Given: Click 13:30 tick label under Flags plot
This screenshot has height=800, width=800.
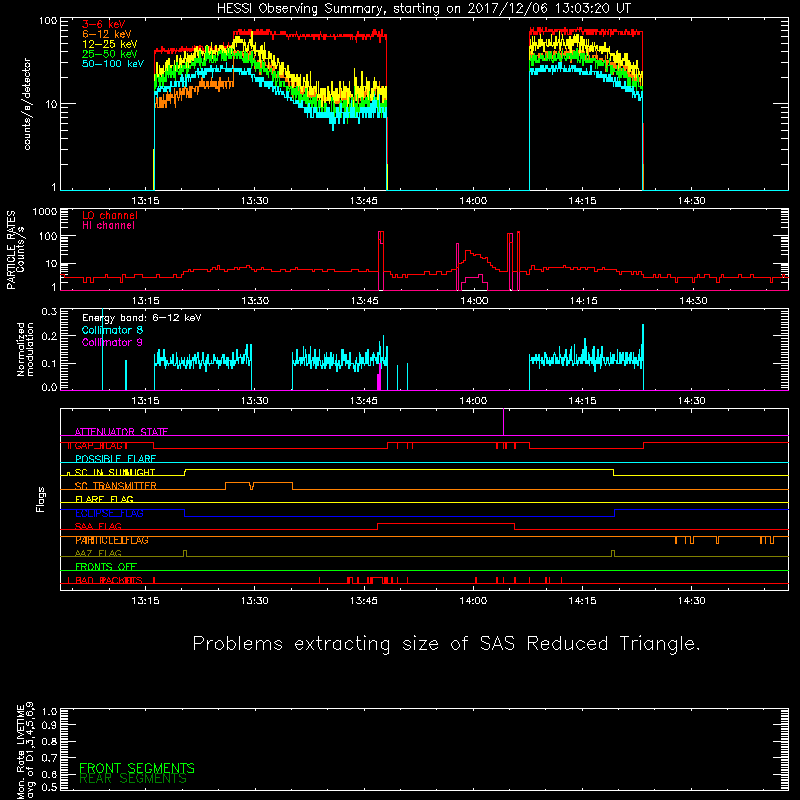Looking at the screenshot, I should (x=255, y=601).
